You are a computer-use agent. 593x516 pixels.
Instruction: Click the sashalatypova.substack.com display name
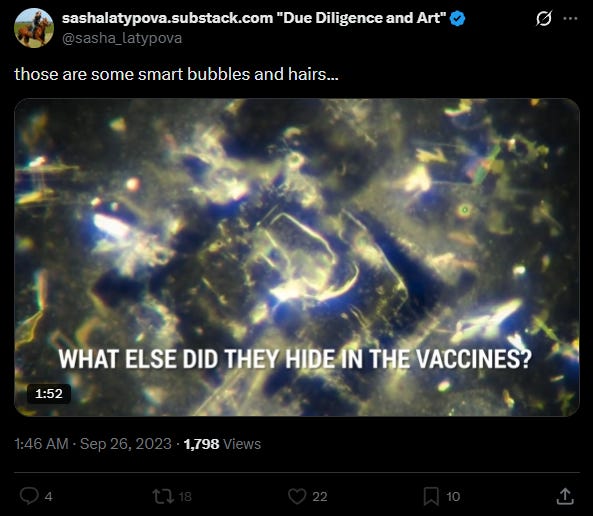(x=254, y=18)
